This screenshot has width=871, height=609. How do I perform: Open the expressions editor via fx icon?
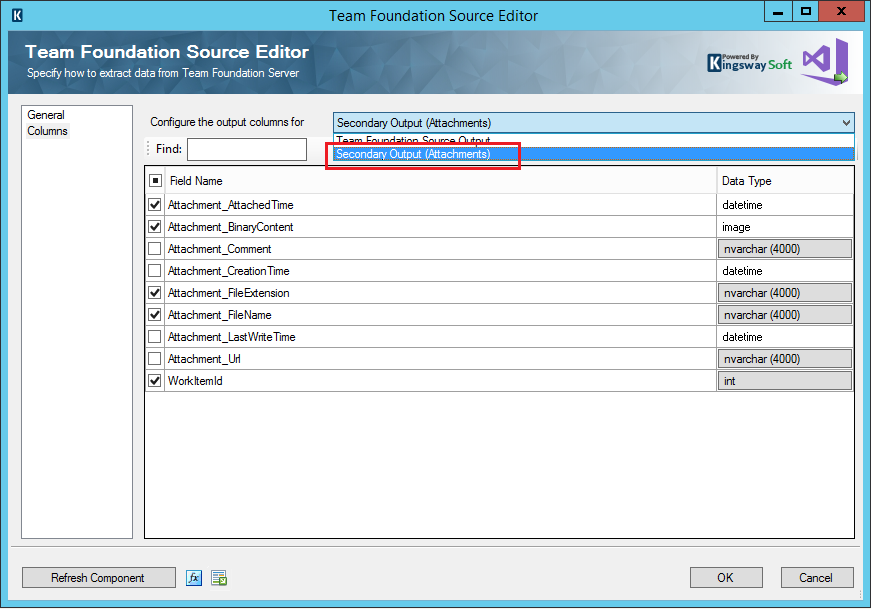coord(193,577)
